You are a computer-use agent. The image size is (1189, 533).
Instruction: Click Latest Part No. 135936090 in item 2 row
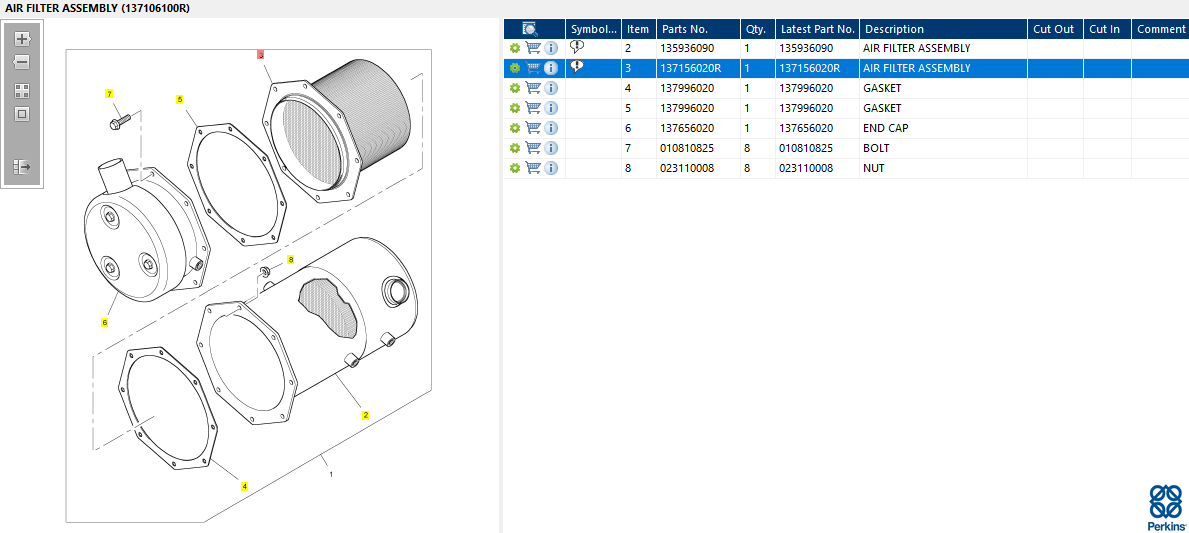click(x=817, y=48)
